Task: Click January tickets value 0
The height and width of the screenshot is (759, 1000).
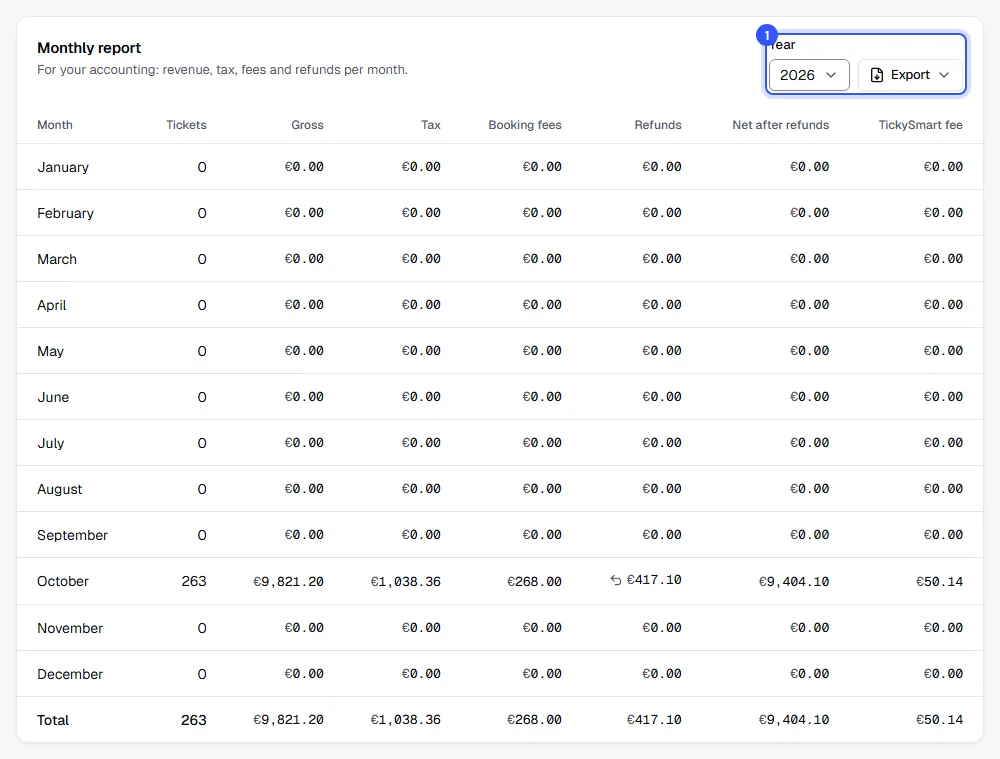Action: pyautogui.click(x=202, y=167)
